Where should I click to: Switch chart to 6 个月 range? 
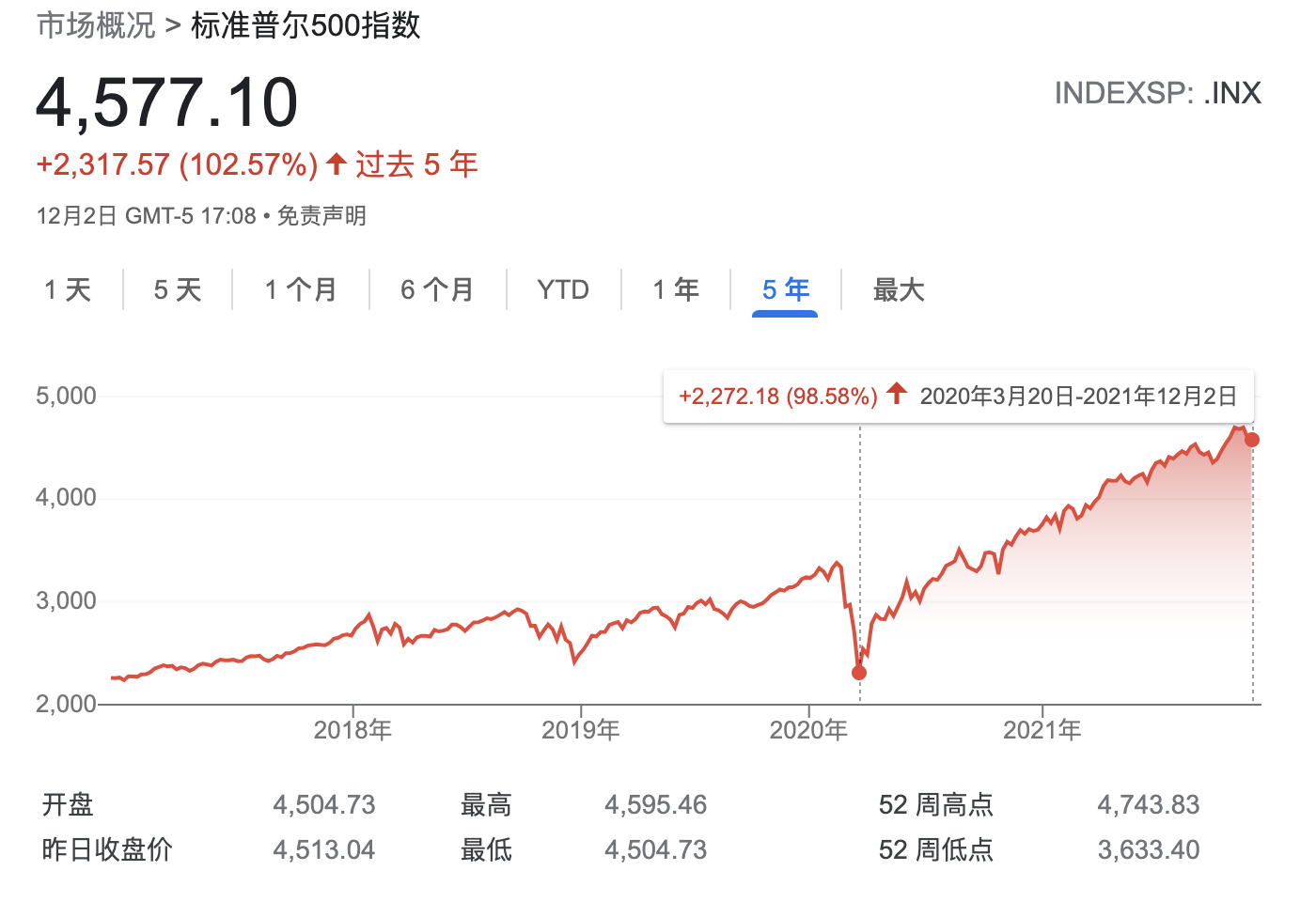tap(437, 290)
